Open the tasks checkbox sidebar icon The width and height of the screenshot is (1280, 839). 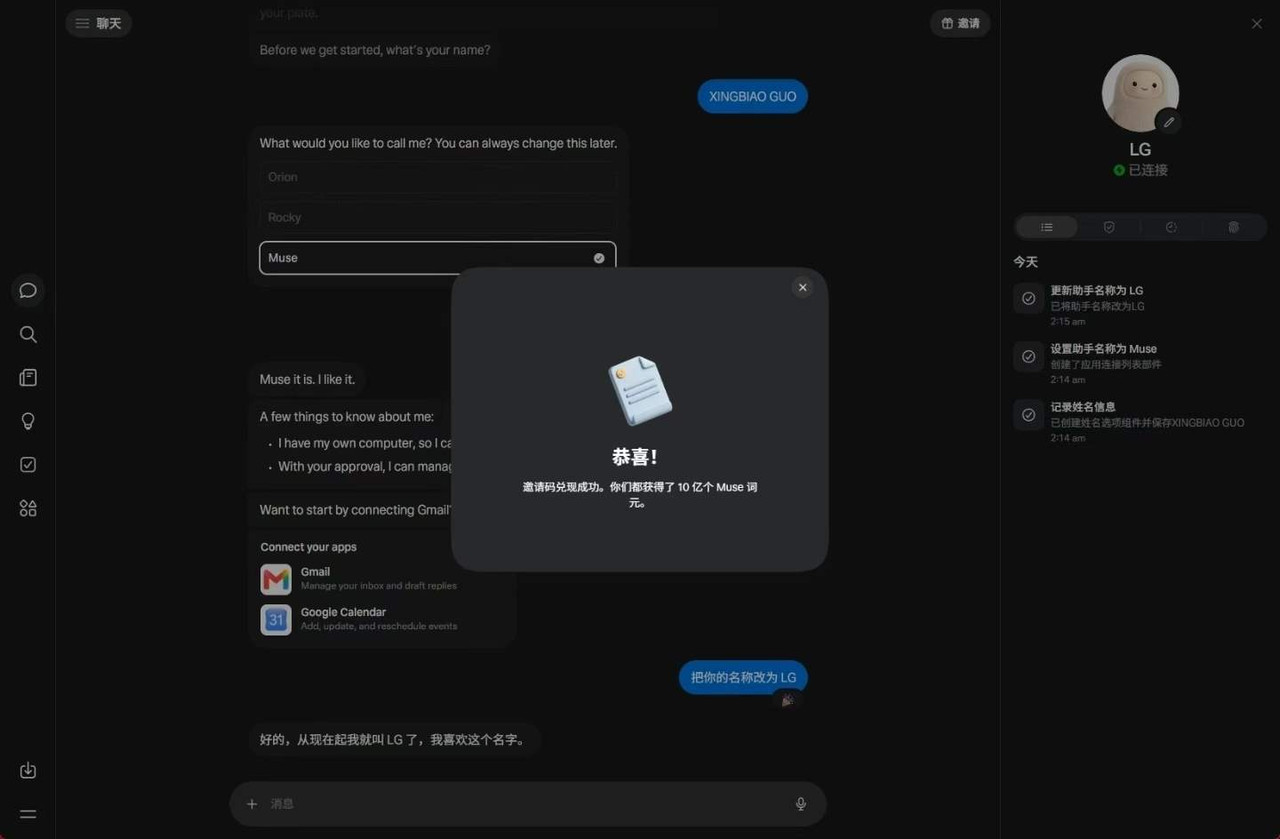tap(28, 465)
